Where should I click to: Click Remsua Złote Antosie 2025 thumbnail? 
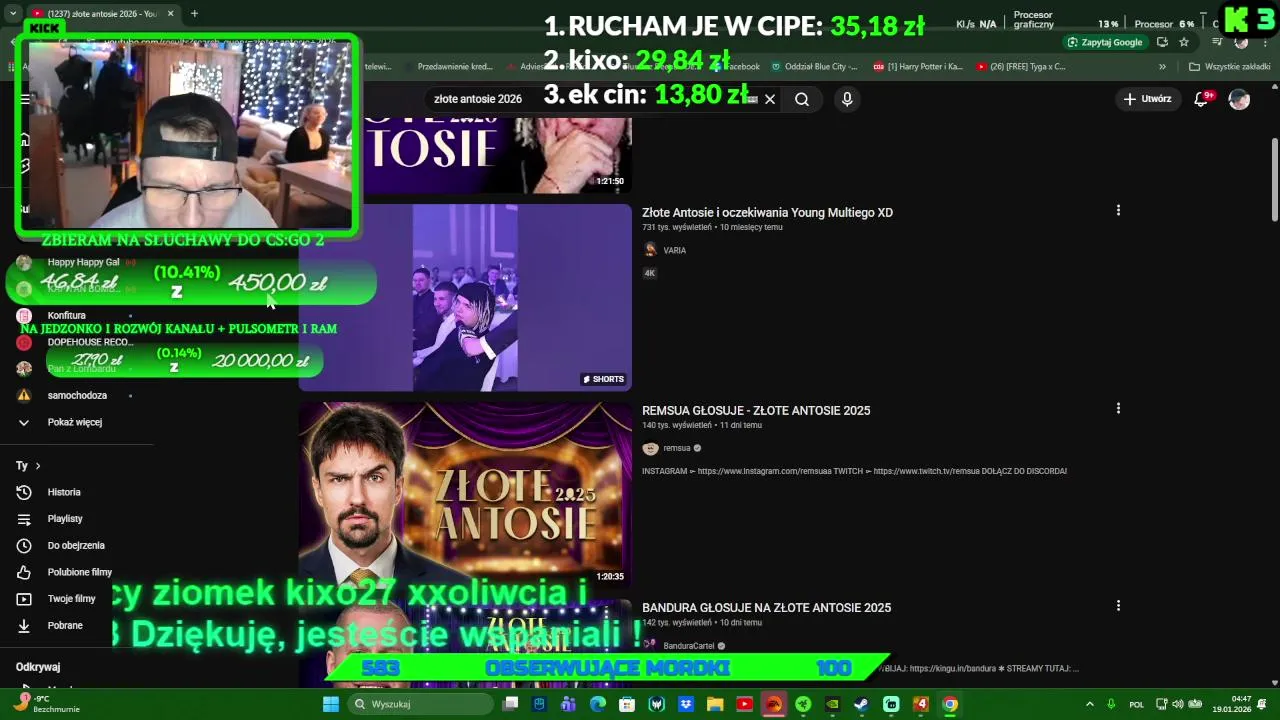click(465, 495)
